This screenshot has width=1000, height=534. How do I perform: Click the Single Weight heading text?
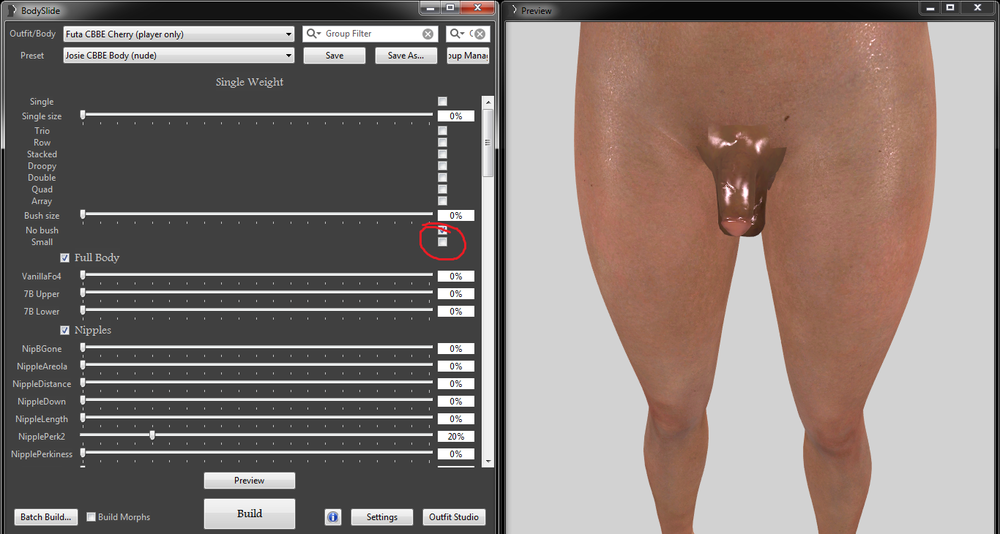pos(249,82)
